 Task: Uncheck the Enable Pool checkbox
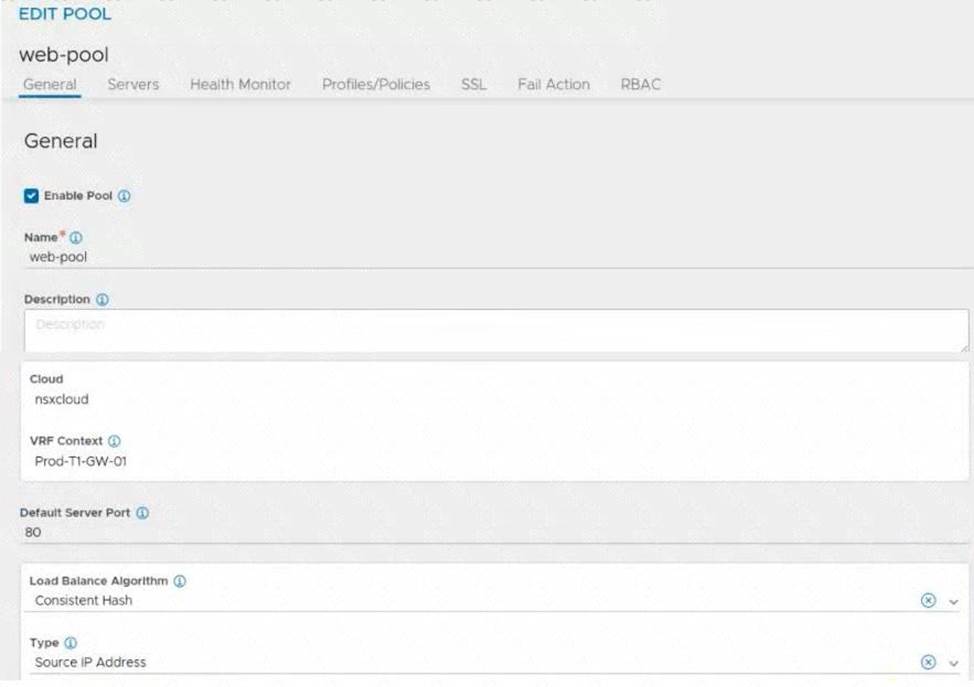[x=31, y=196]
